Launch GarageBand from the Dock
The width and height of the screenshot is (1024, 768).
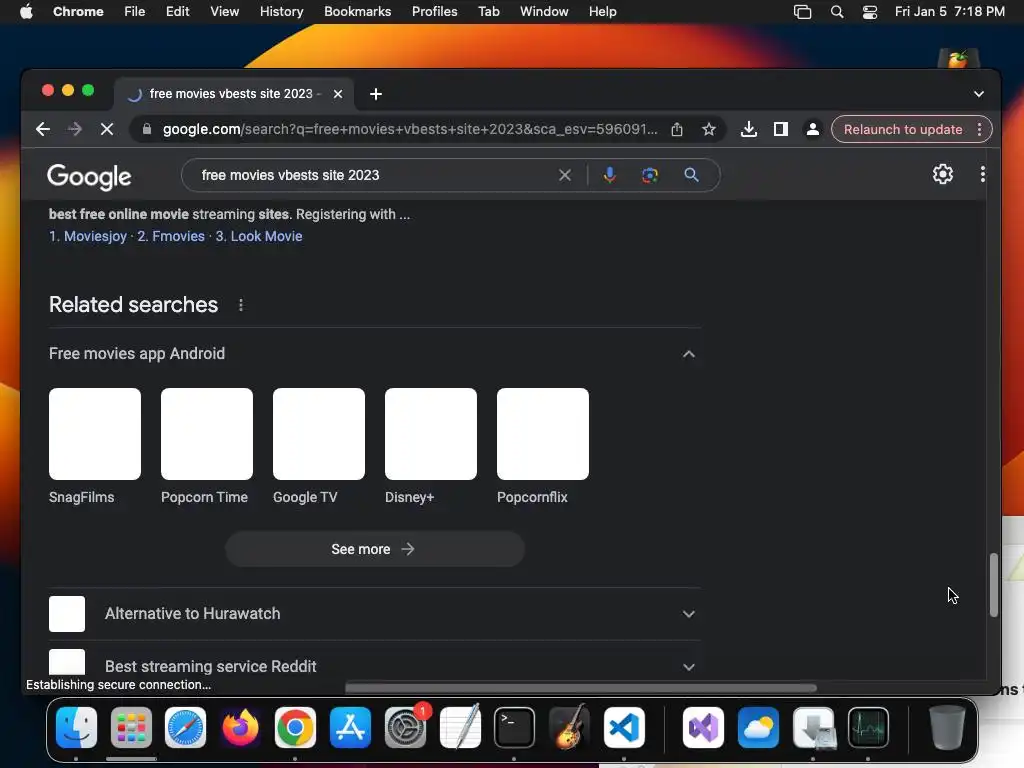569,728
